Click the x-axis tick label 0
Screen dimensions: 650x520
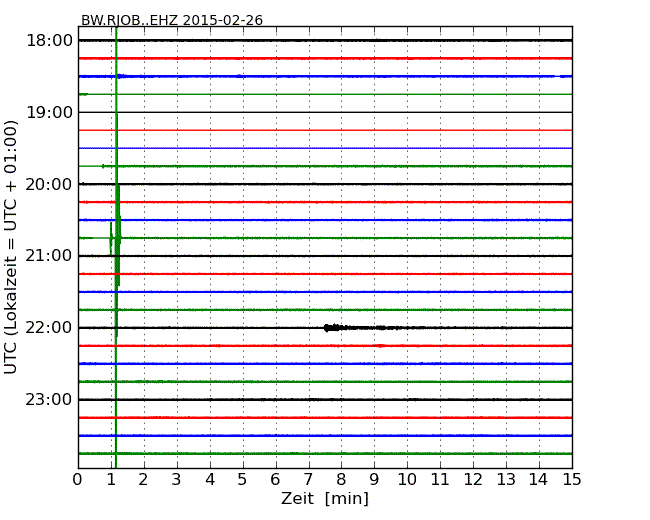tap(78, 480)
